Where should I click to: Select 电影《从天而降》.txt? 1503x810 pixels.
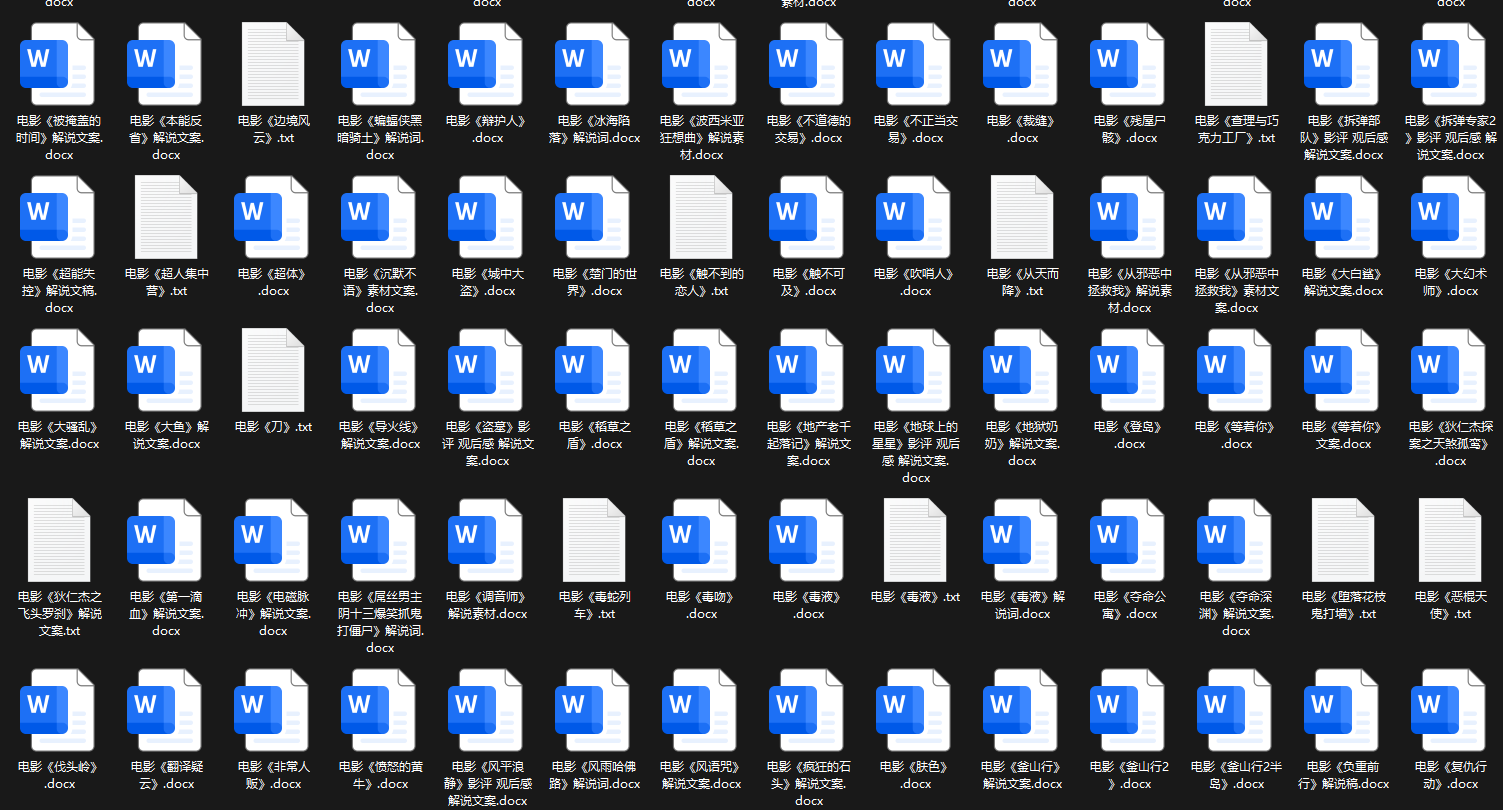[x=1021, y=213]
